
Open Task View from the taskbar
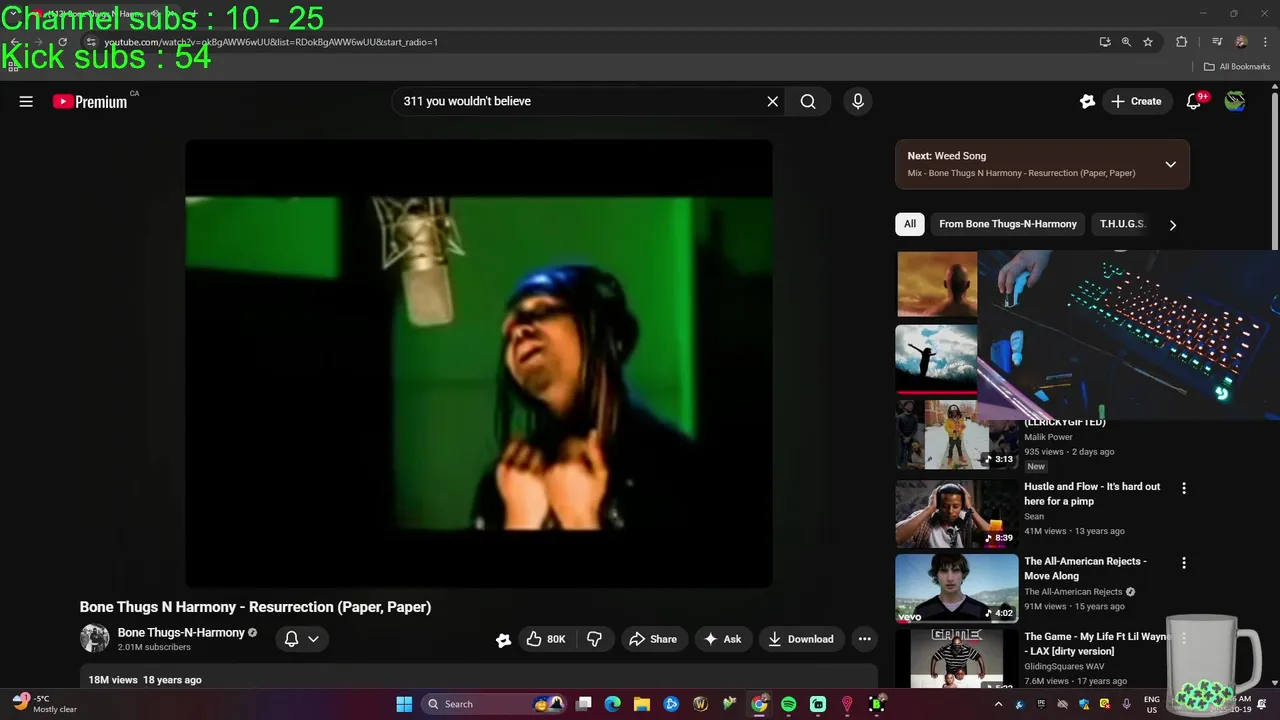click(x=584, y=704)
